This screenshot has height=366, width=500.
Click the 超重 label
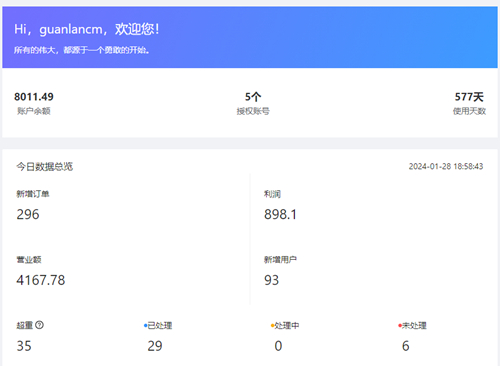[25, 325]
